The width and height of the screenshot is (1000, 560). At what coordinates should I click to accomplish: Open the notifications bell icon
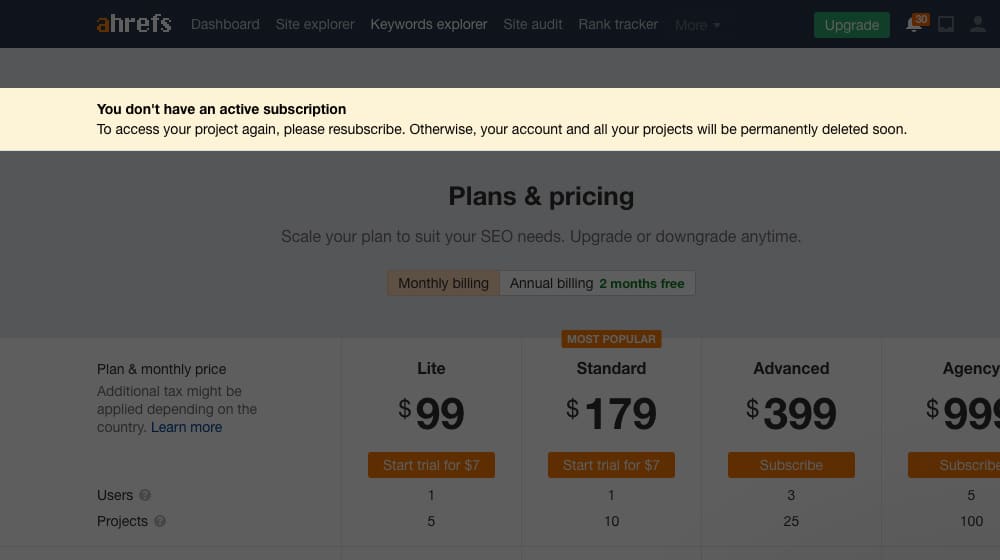[x=914, y=25]
